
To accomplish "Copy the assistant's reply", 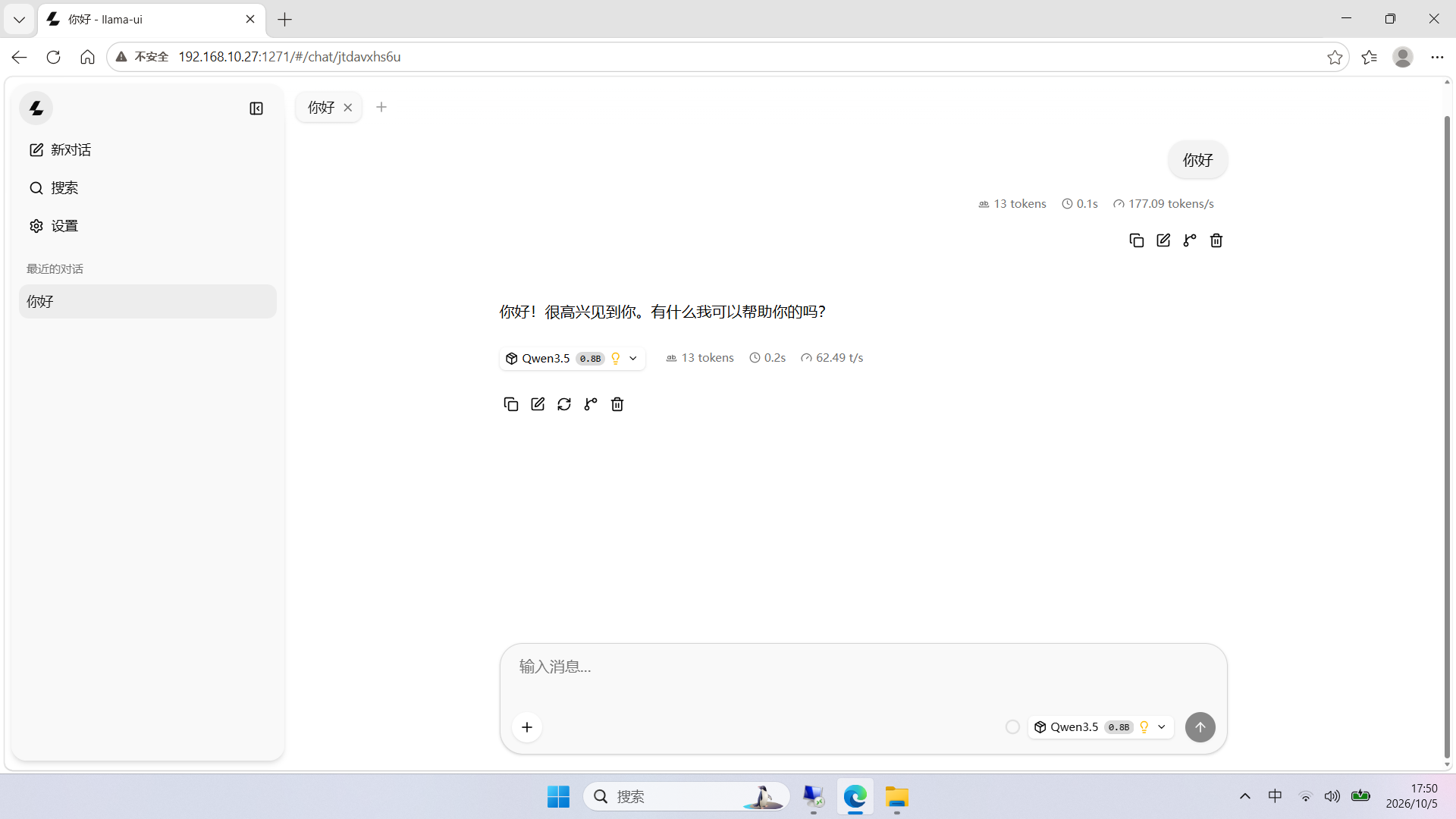I will point(511,404).
